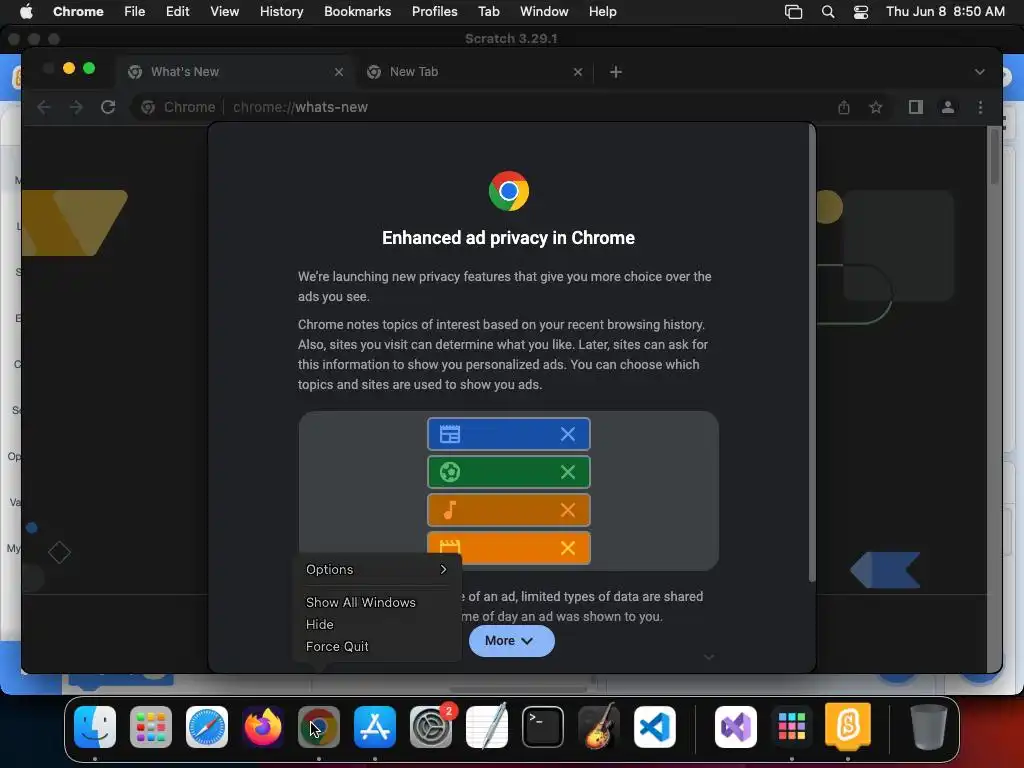The height and width of the screenshot is (768, 1024).
Task: Open the Chrome profile menu
Action: (948, 107)
